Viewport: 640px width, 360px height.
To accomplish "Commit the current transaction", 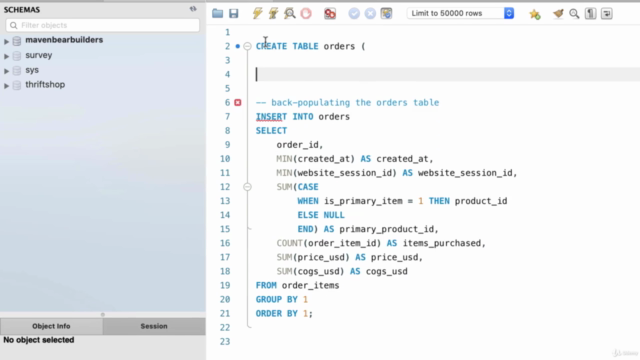I will [354, 13].
